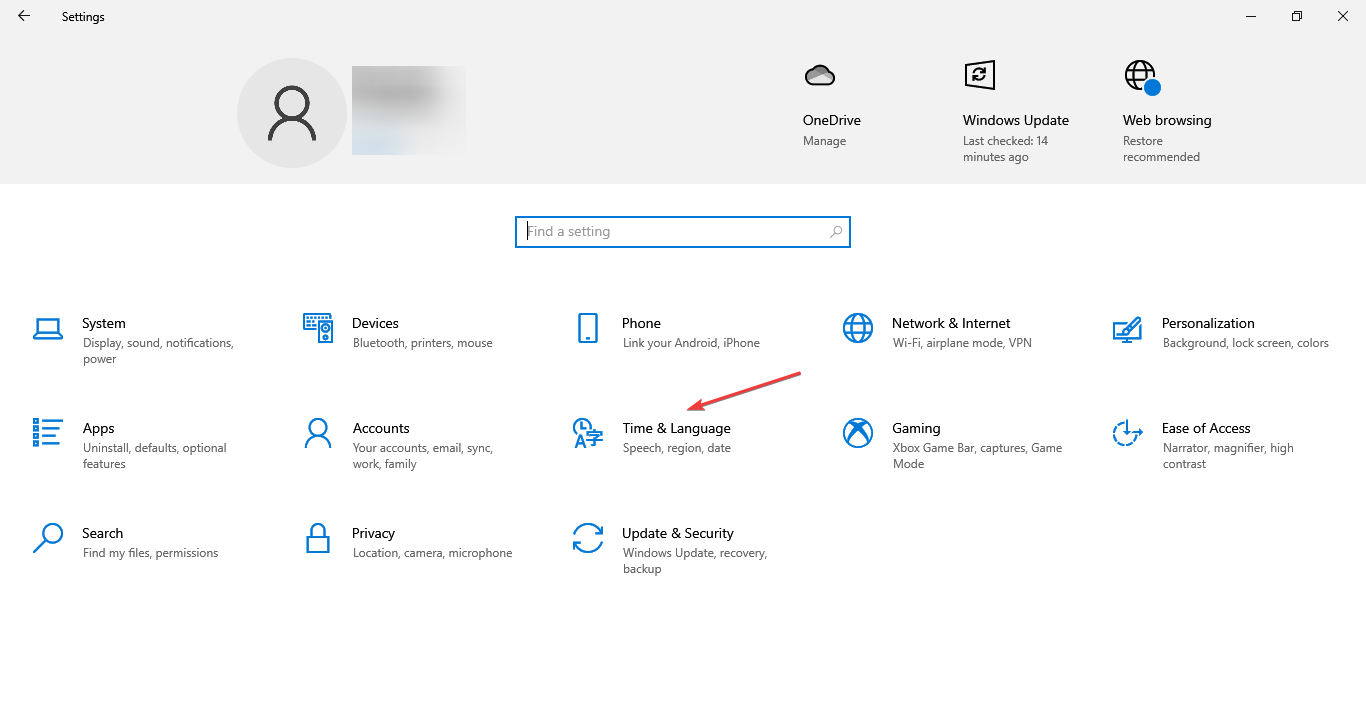Click the OneDrive cloud icon
The image size is (1366, 728).
tap(819, 75)
